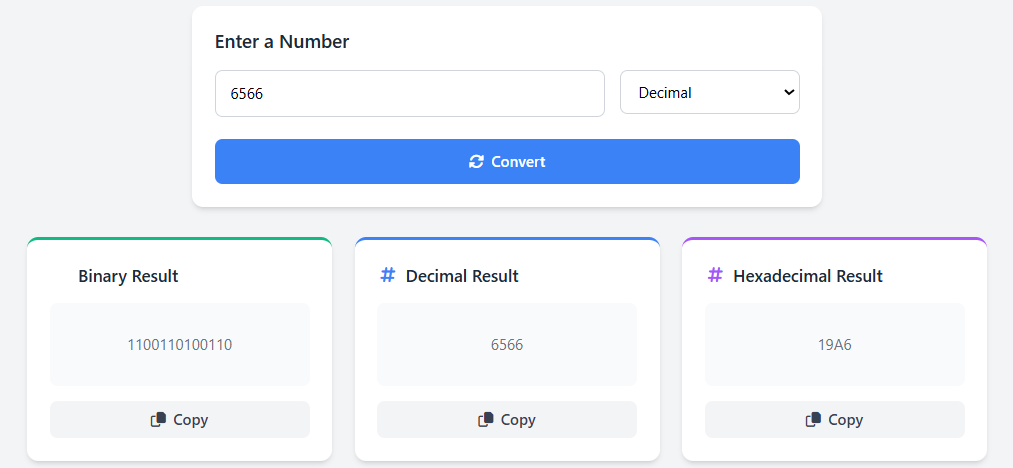Click the Decimal Result heading text

[462, 276]
